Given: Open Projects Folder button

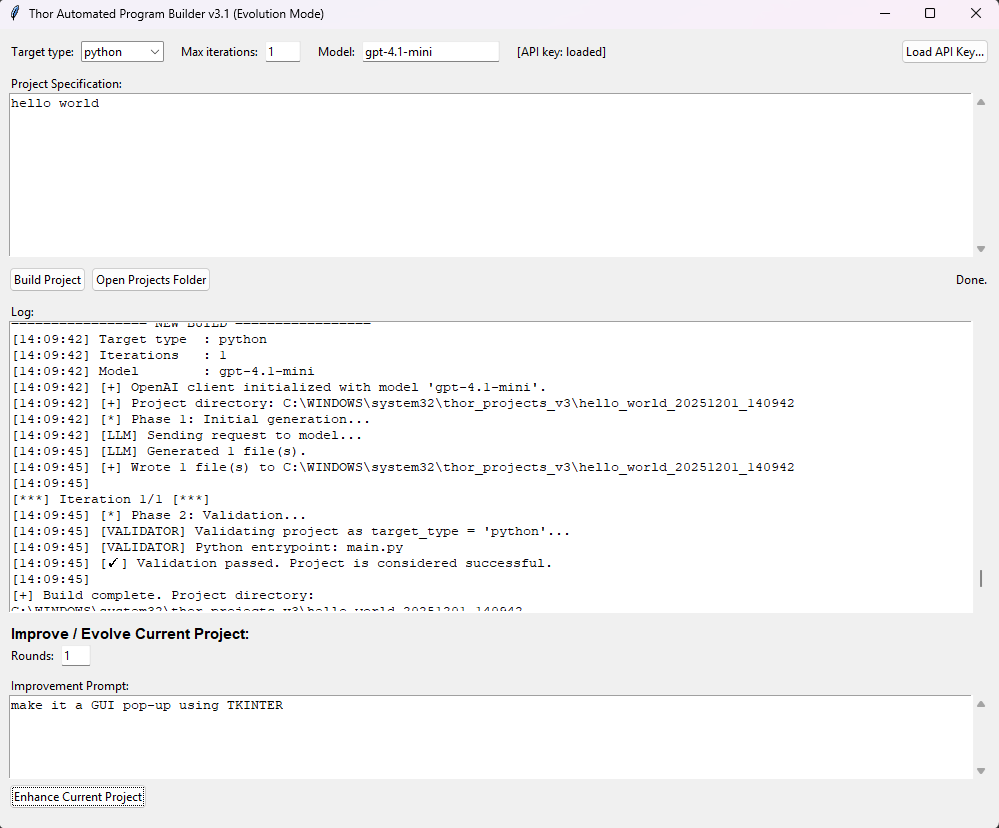Looking at the screenshot, I should 151,280.
